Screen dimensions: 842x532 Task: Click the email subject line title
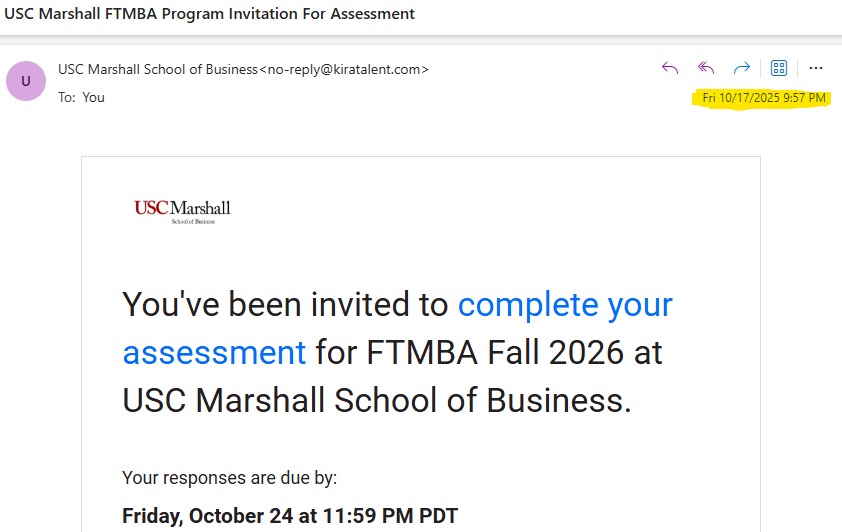210,14
